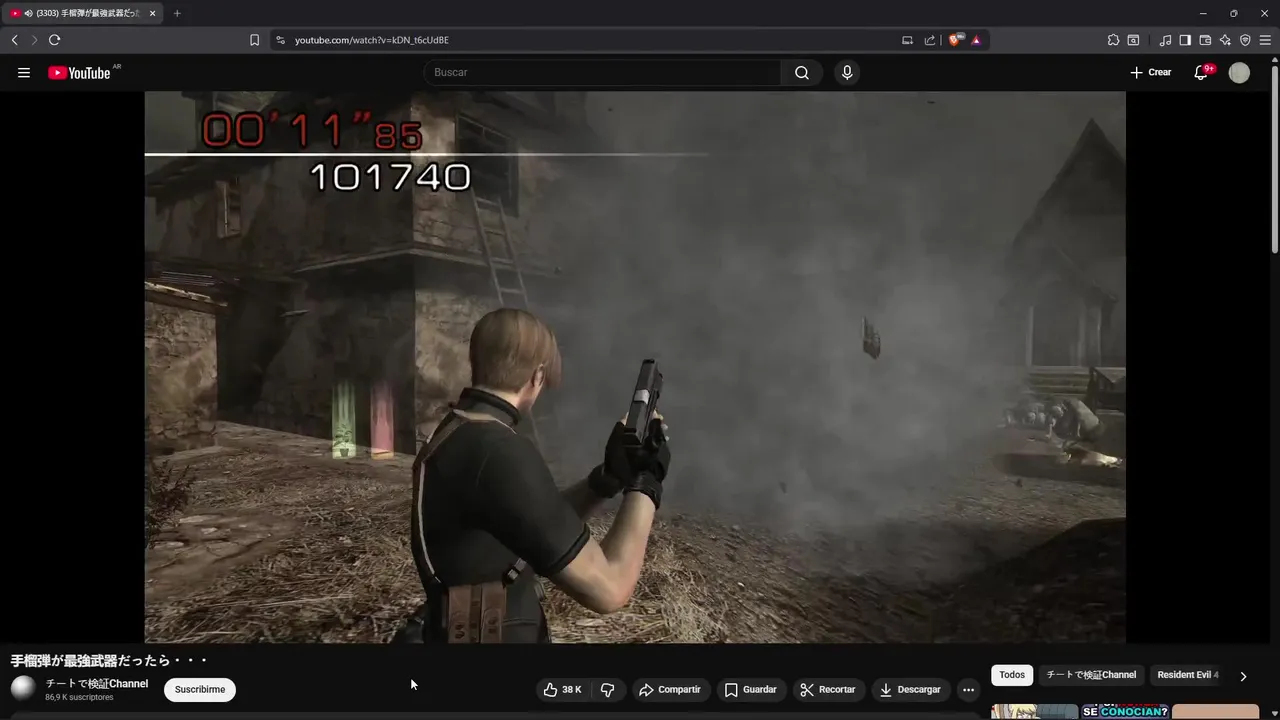
Task: Close the YouTube video tab
Action: tap(152, 13)
